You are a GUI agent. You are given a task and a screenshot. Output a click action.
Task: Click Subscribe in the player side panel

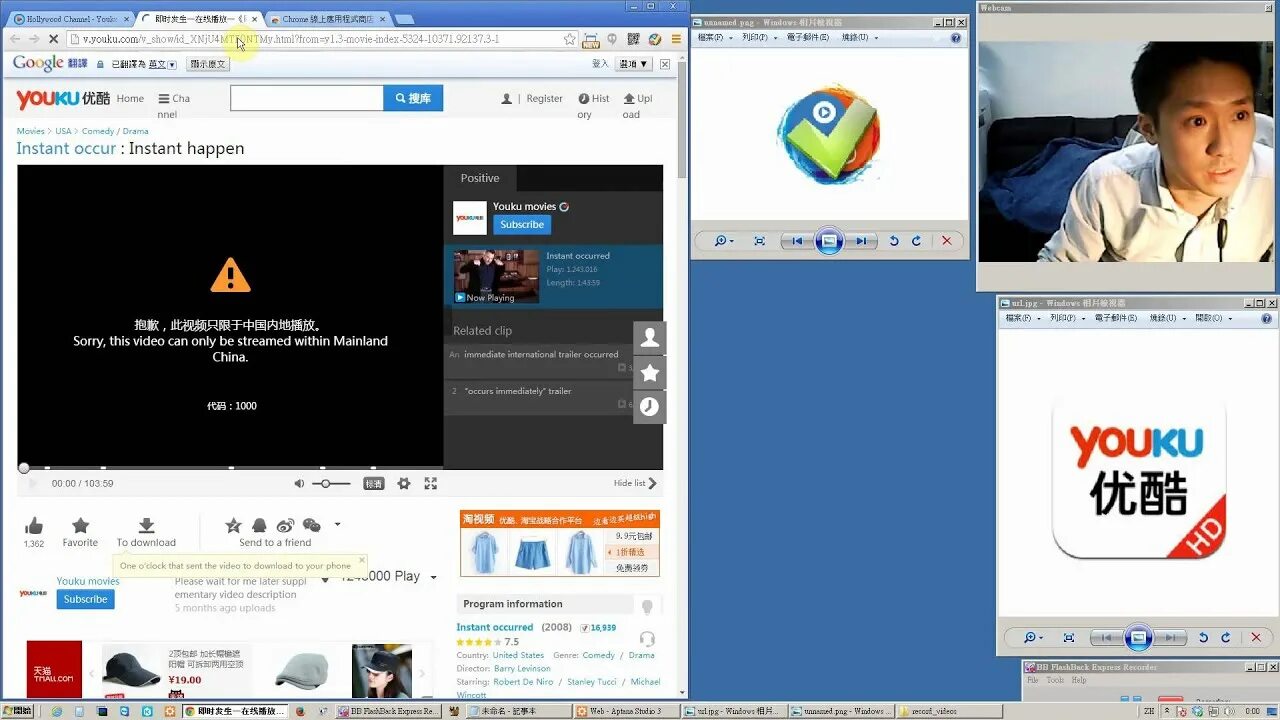point(522,224)
